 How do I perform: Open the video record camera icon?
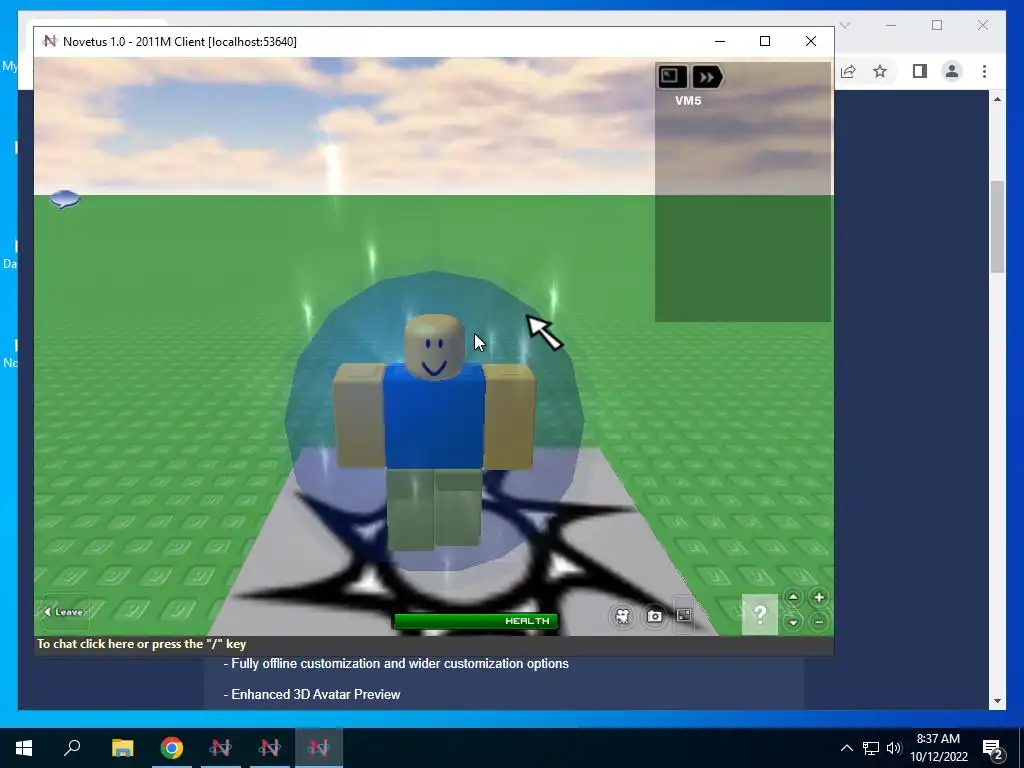622,616
